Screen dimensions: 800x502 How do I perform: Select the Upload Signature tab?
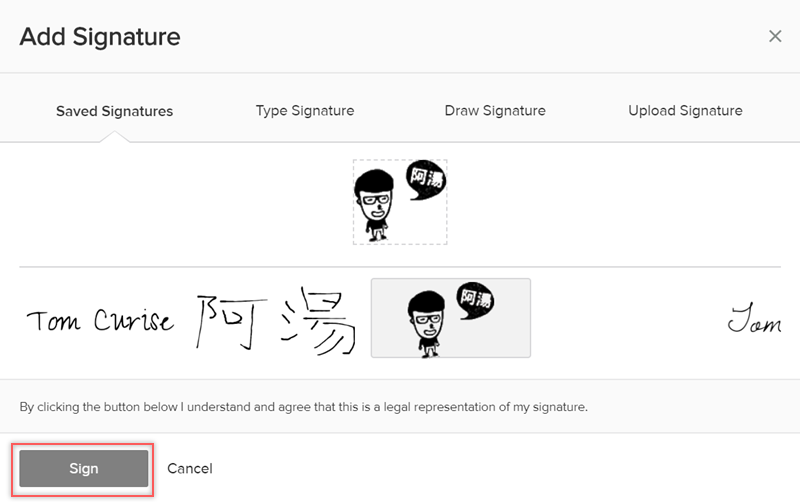pyautogui.click(x=685, y=111)
